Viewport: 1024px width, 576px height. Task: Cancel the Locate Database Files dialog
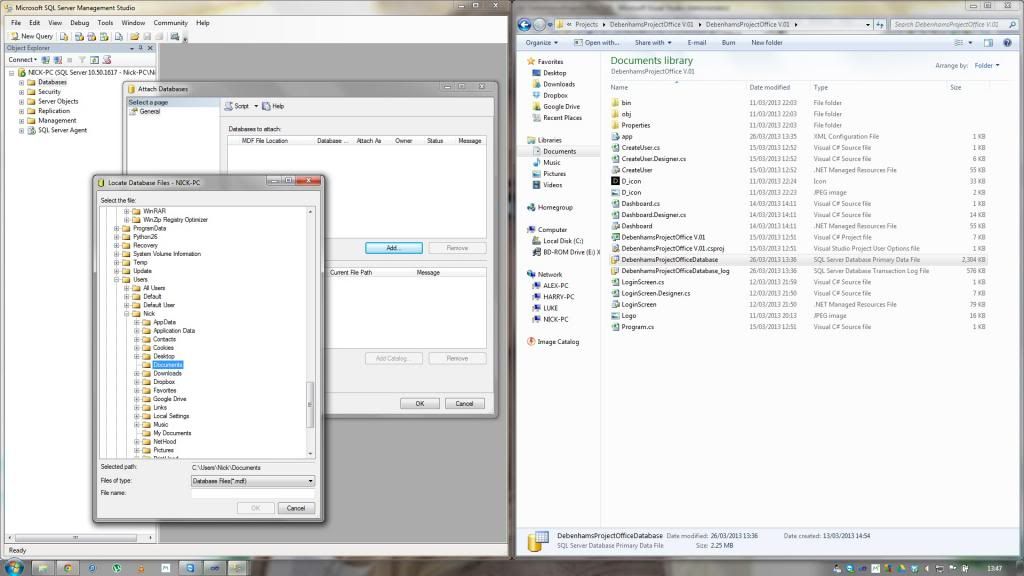(x=296, y=508)
